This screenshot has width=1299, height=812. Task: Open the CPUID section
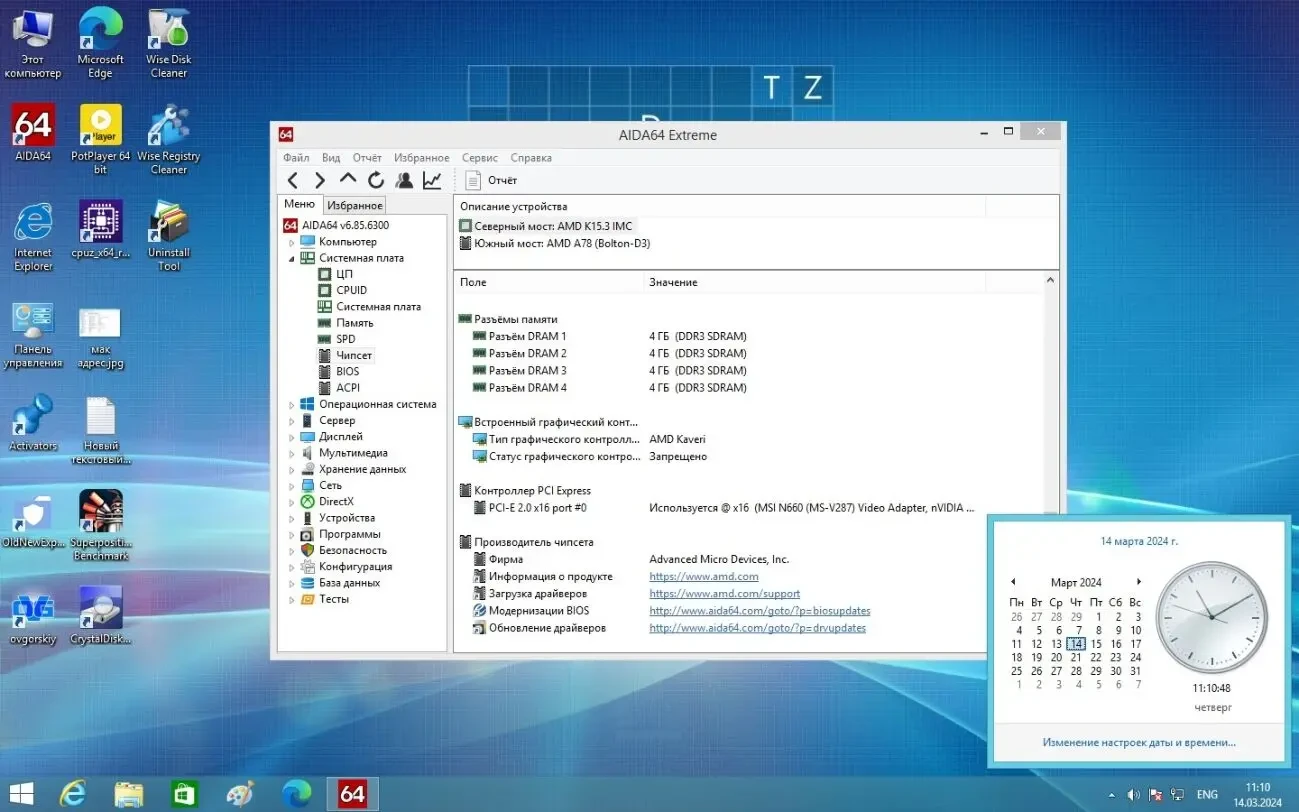[349, 290]
